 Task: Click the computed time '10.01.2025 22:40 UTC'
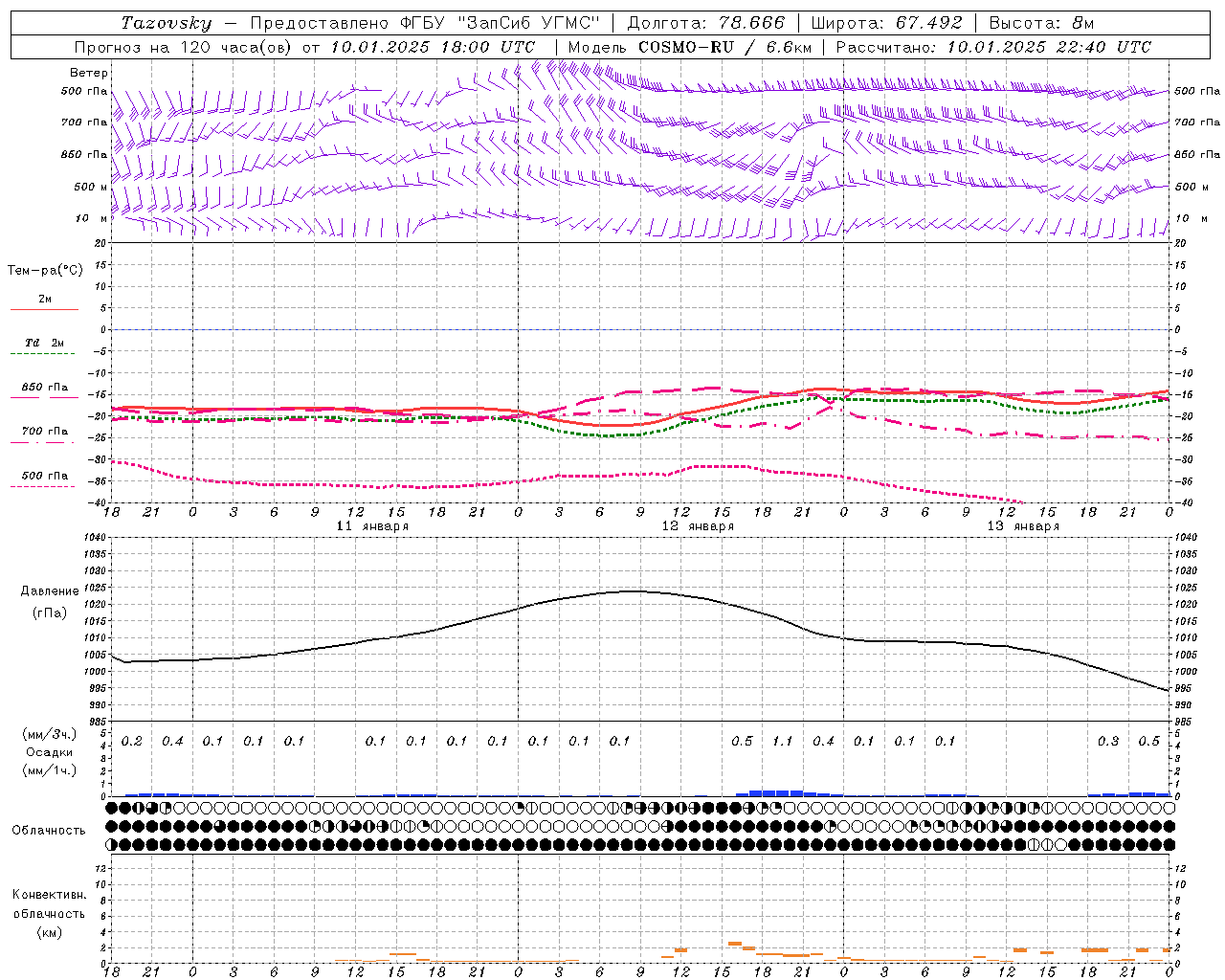click(1049, 47)
